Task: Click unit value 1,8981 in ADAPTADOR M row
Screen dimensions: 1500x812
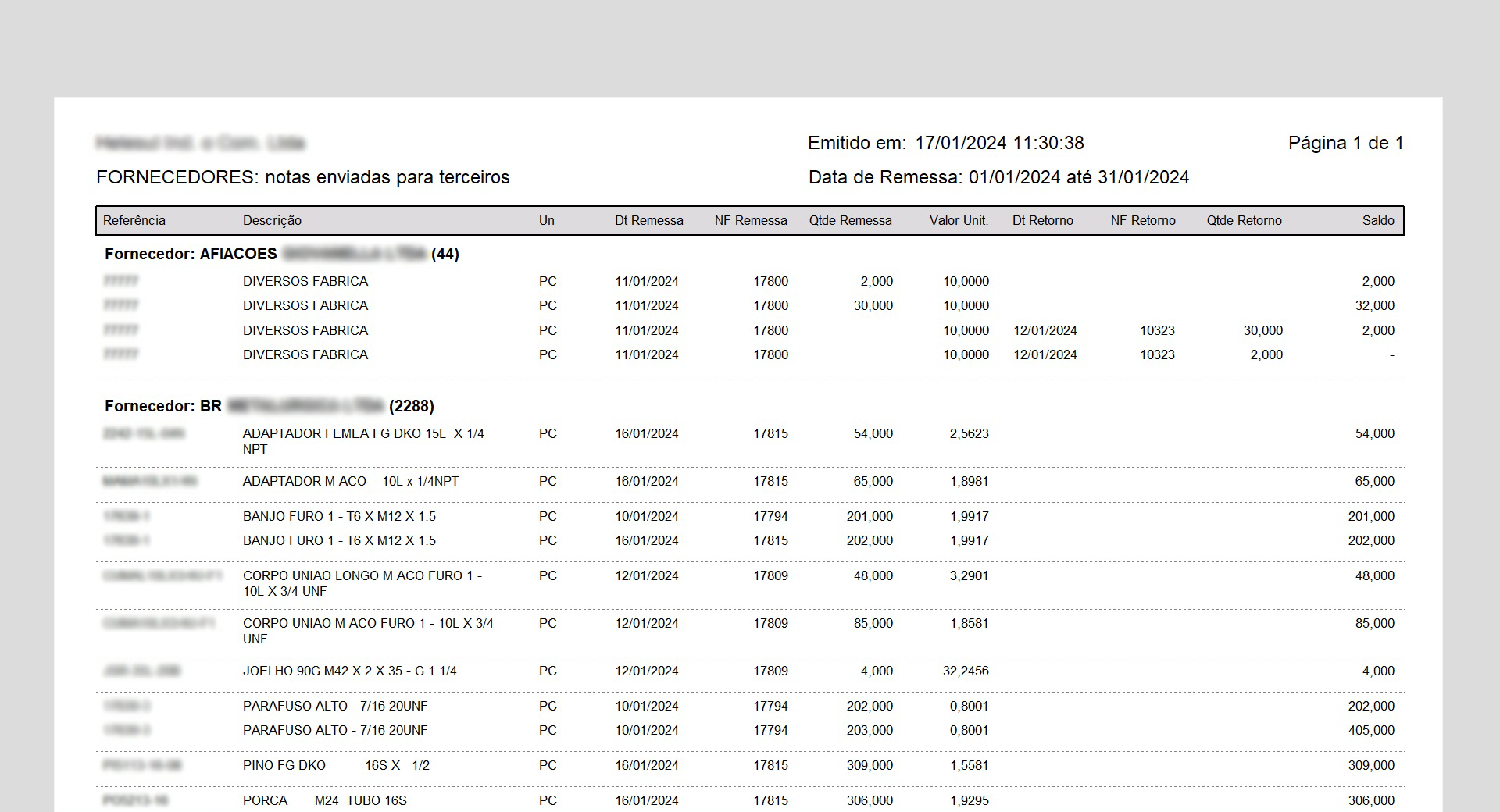Action: (970, 481)
